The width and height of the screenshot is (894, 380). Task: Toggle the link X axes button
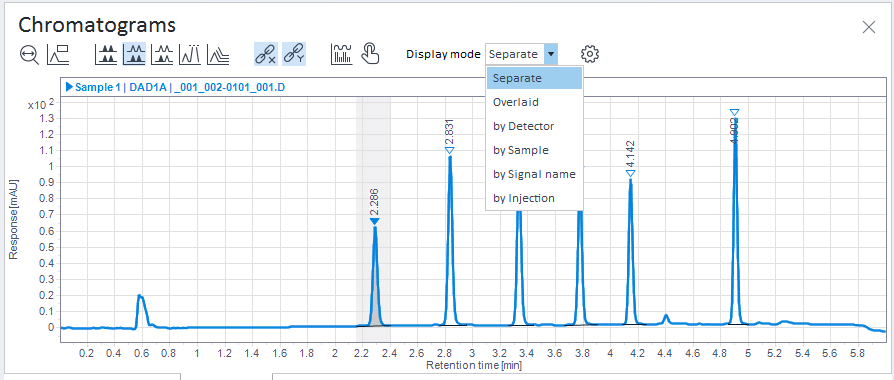pos(266,55)
